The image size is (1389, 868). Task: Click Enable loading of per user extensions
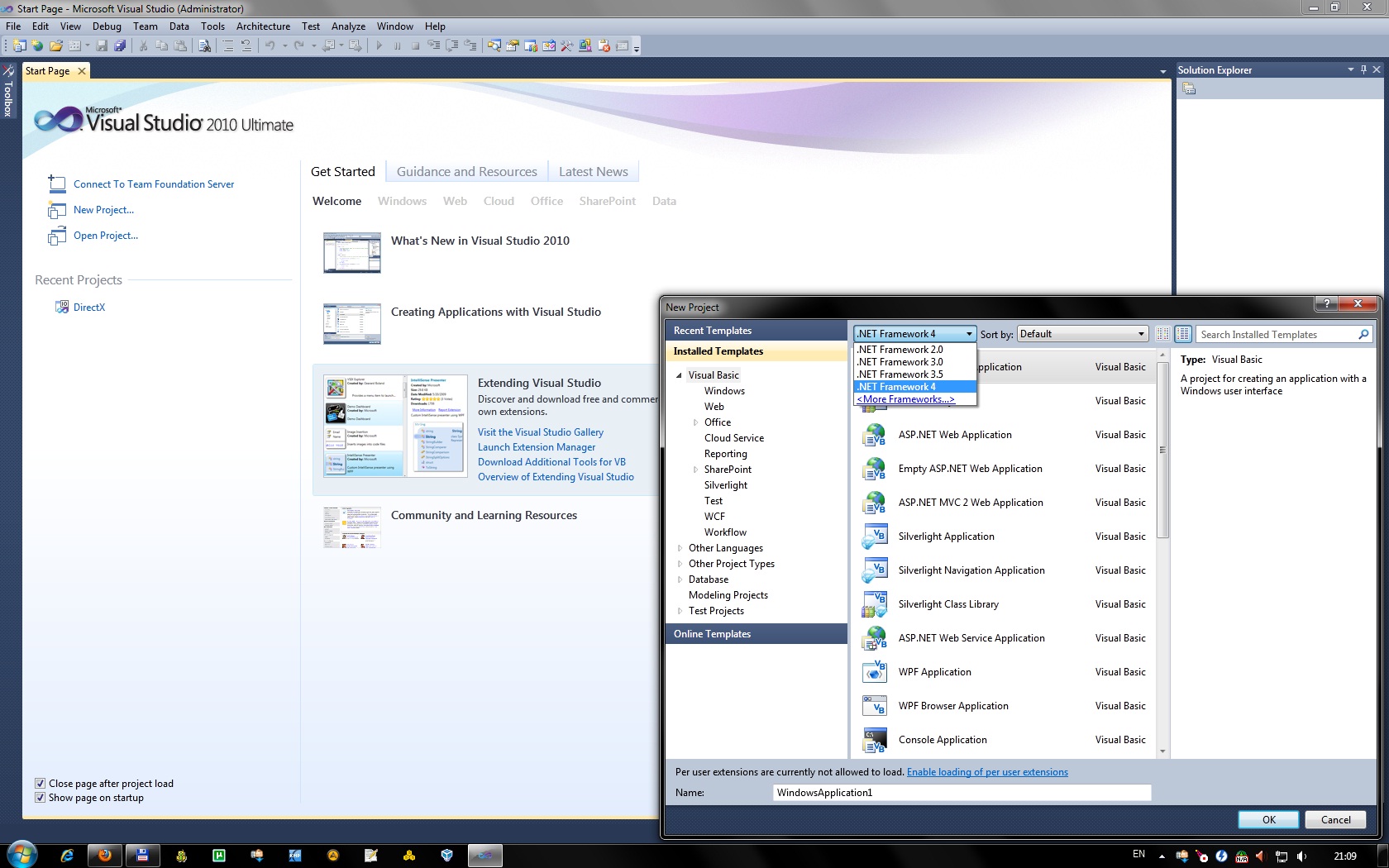point(987,772)
